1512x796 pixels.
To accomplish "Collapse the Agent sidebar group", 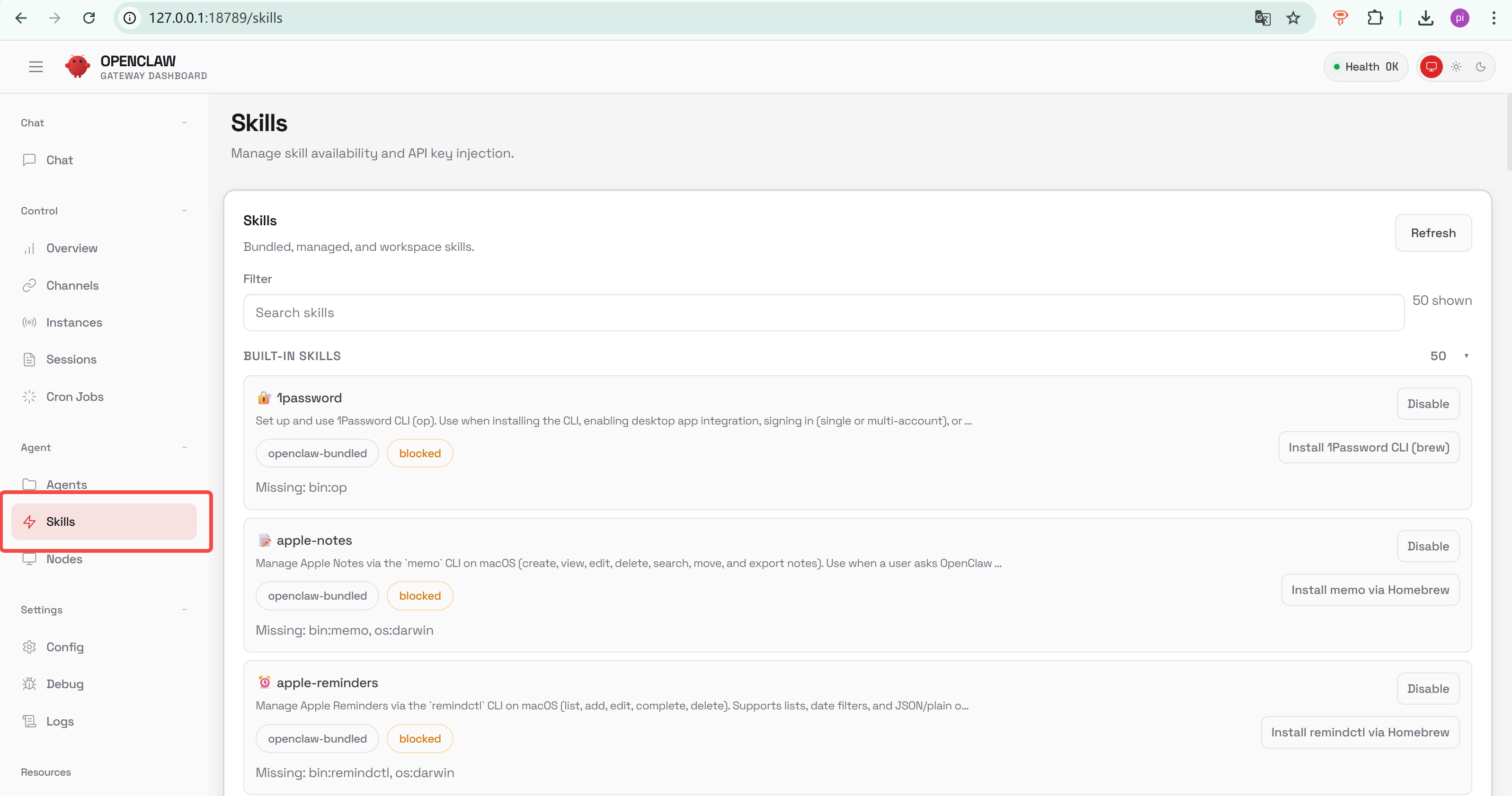I will tap(184, 448).
